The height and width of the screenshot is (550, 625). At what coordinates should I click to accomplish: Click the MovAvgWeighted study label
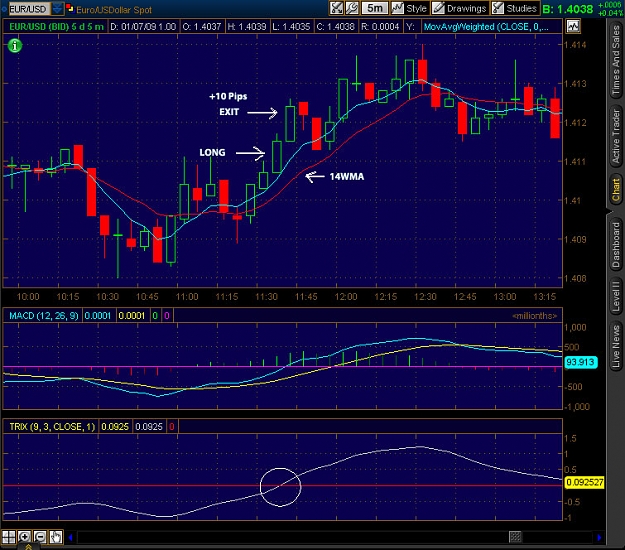pyautogui.click(x=486, y=27)
